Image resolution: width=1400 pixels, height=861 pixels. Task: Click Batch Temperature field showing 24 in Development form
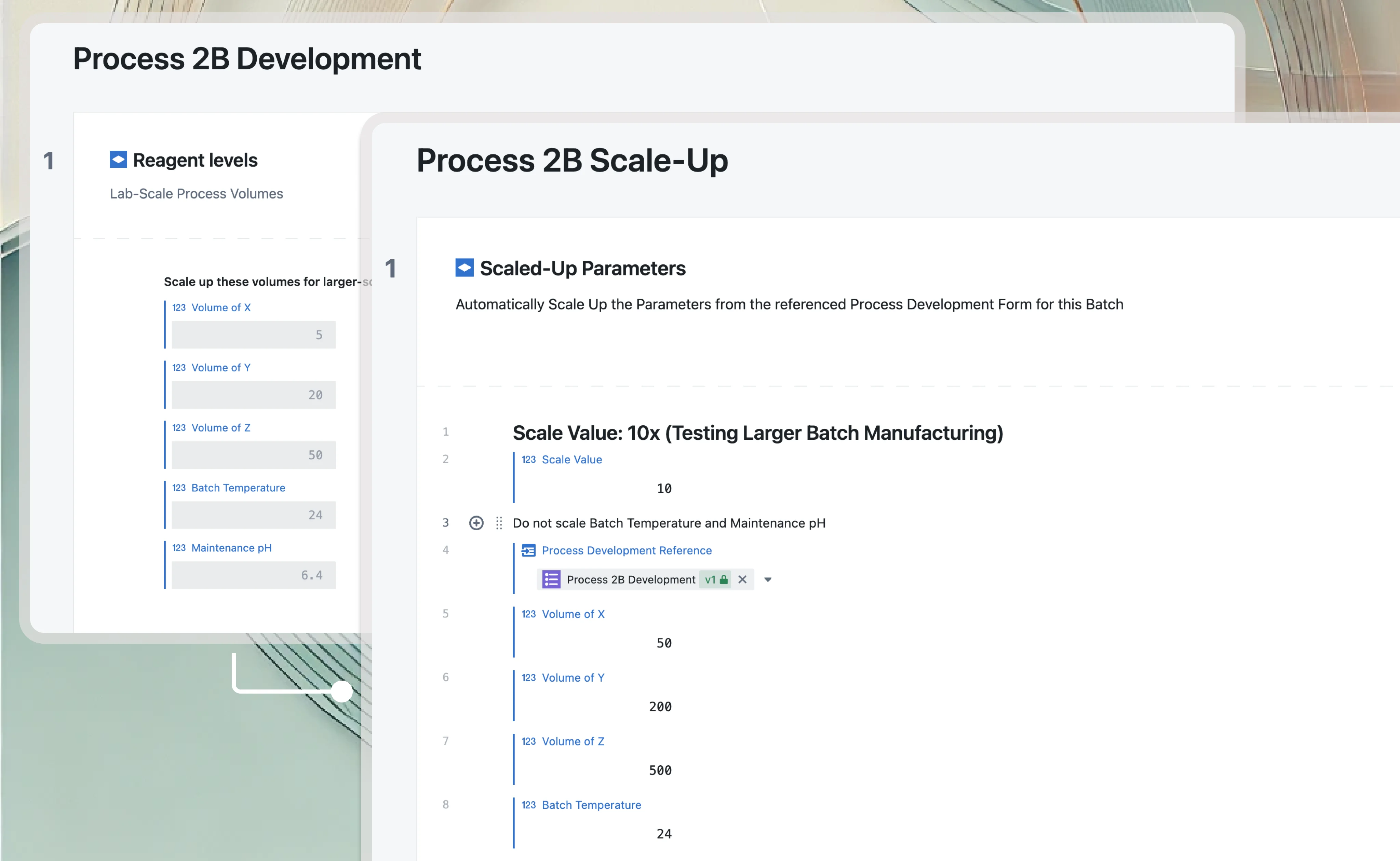pyautogui.click(x=254, y=515)
